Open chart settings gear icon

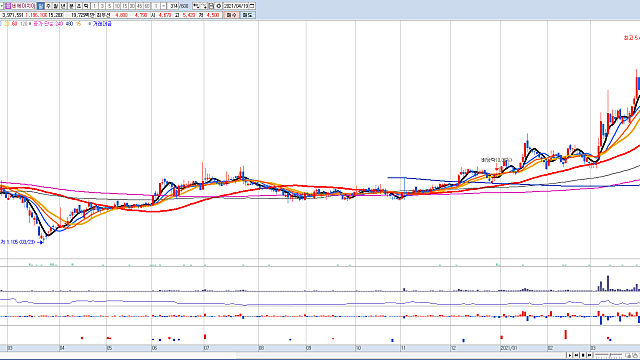[x=218, y=6]
